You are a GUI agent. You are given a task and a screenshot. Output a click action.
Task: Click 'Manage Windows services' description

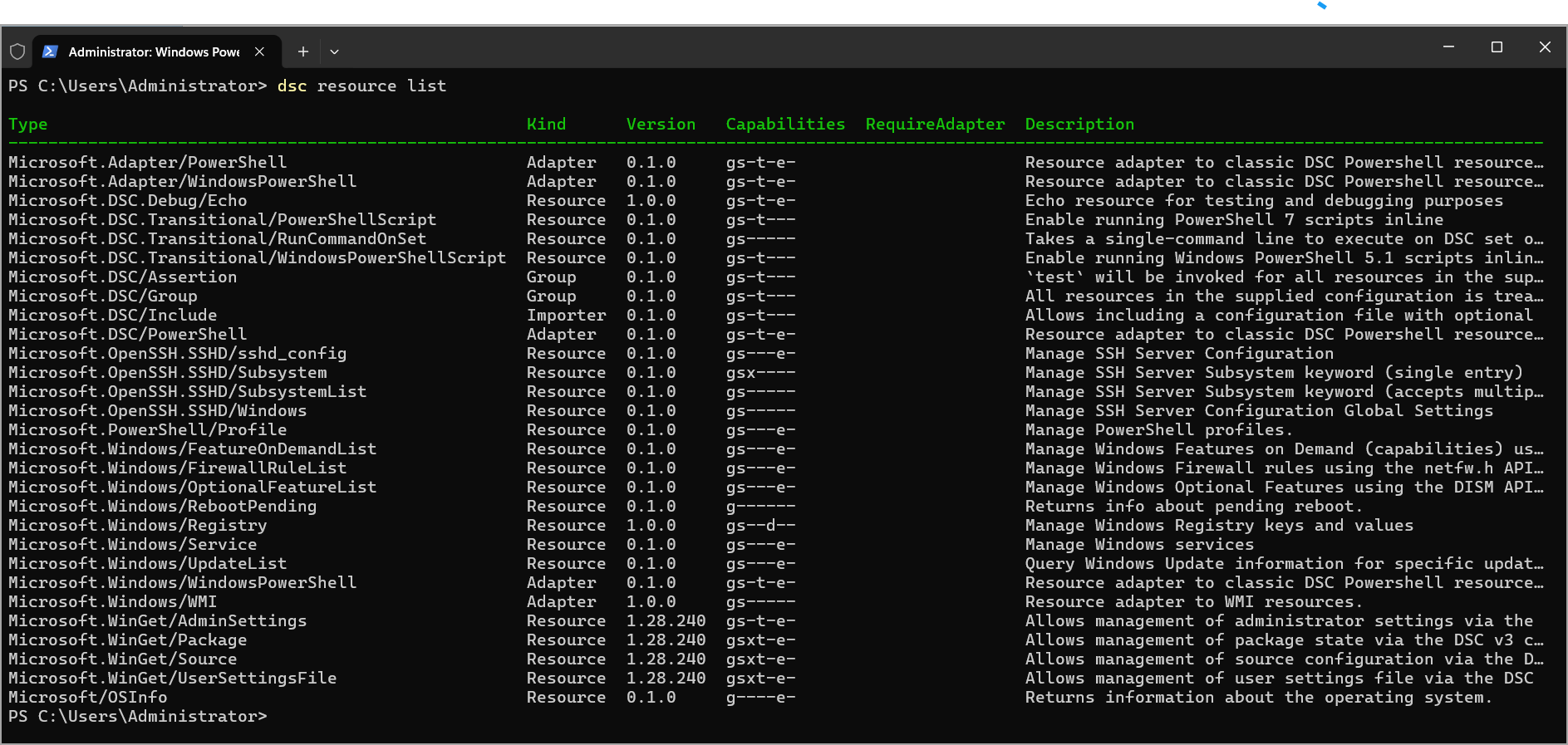(1139, 545)
